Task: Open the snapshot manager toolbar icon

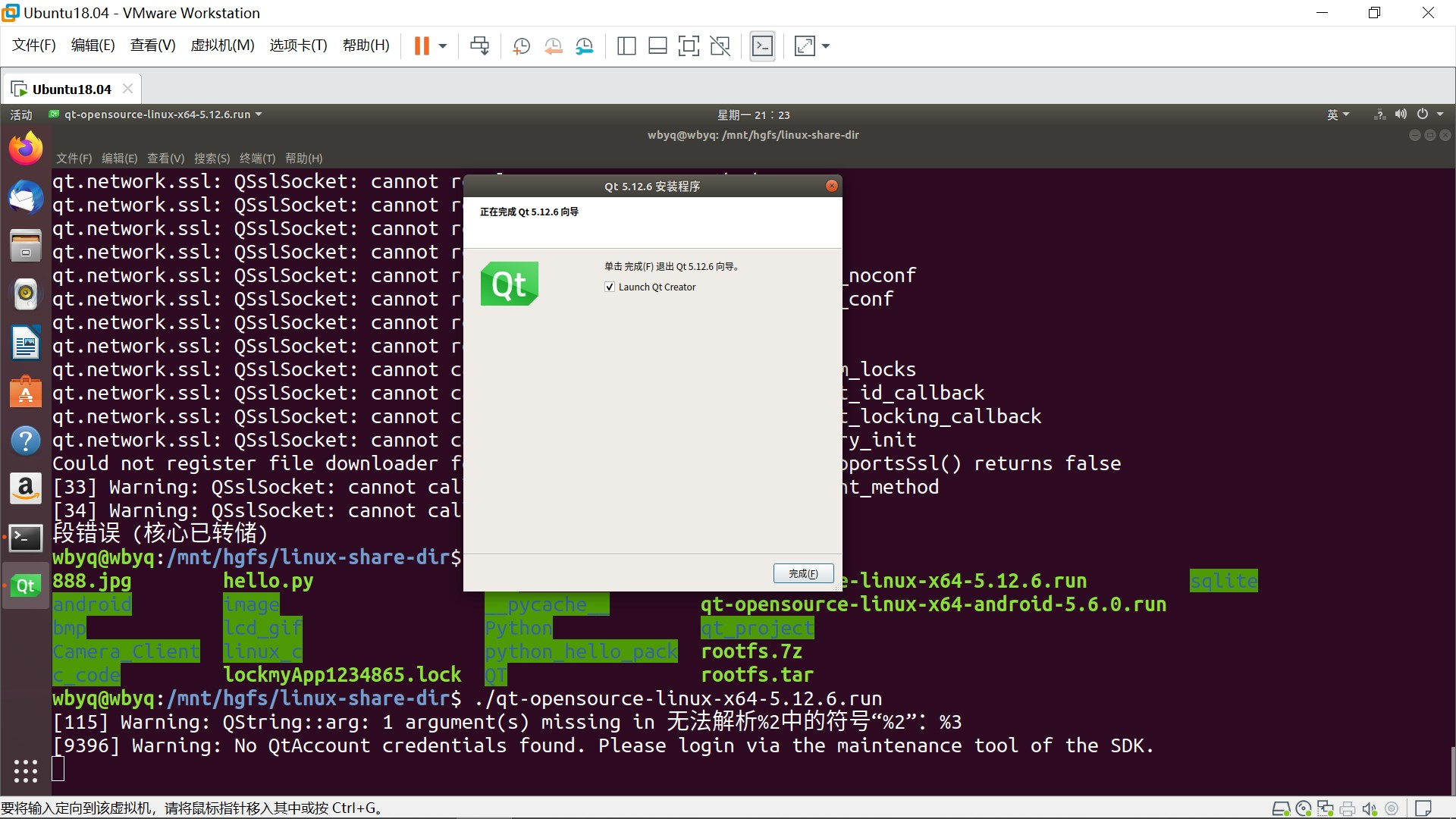Action: point(584,46)
